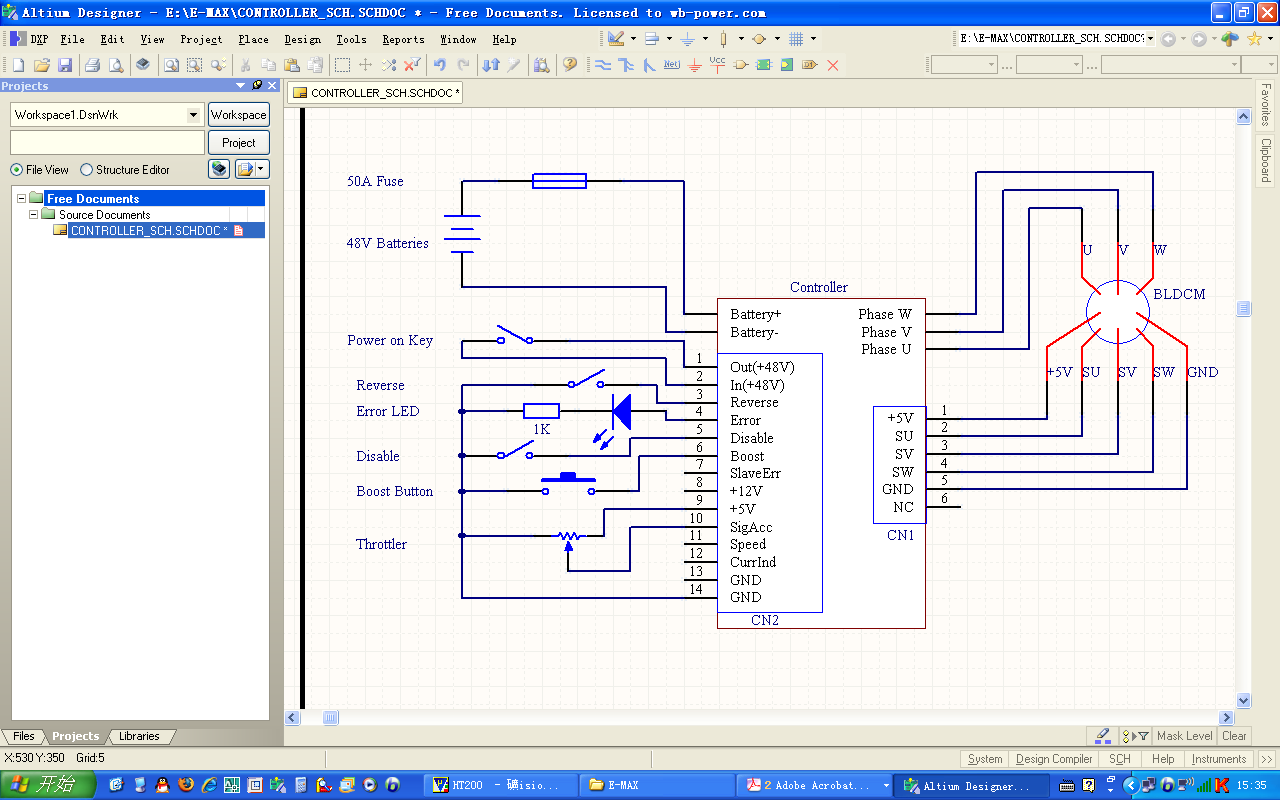The height and width of the screenshot is (800, 1280).
Task: Switch to the Libraries panel tab
Action: click(x=139, y=736)
